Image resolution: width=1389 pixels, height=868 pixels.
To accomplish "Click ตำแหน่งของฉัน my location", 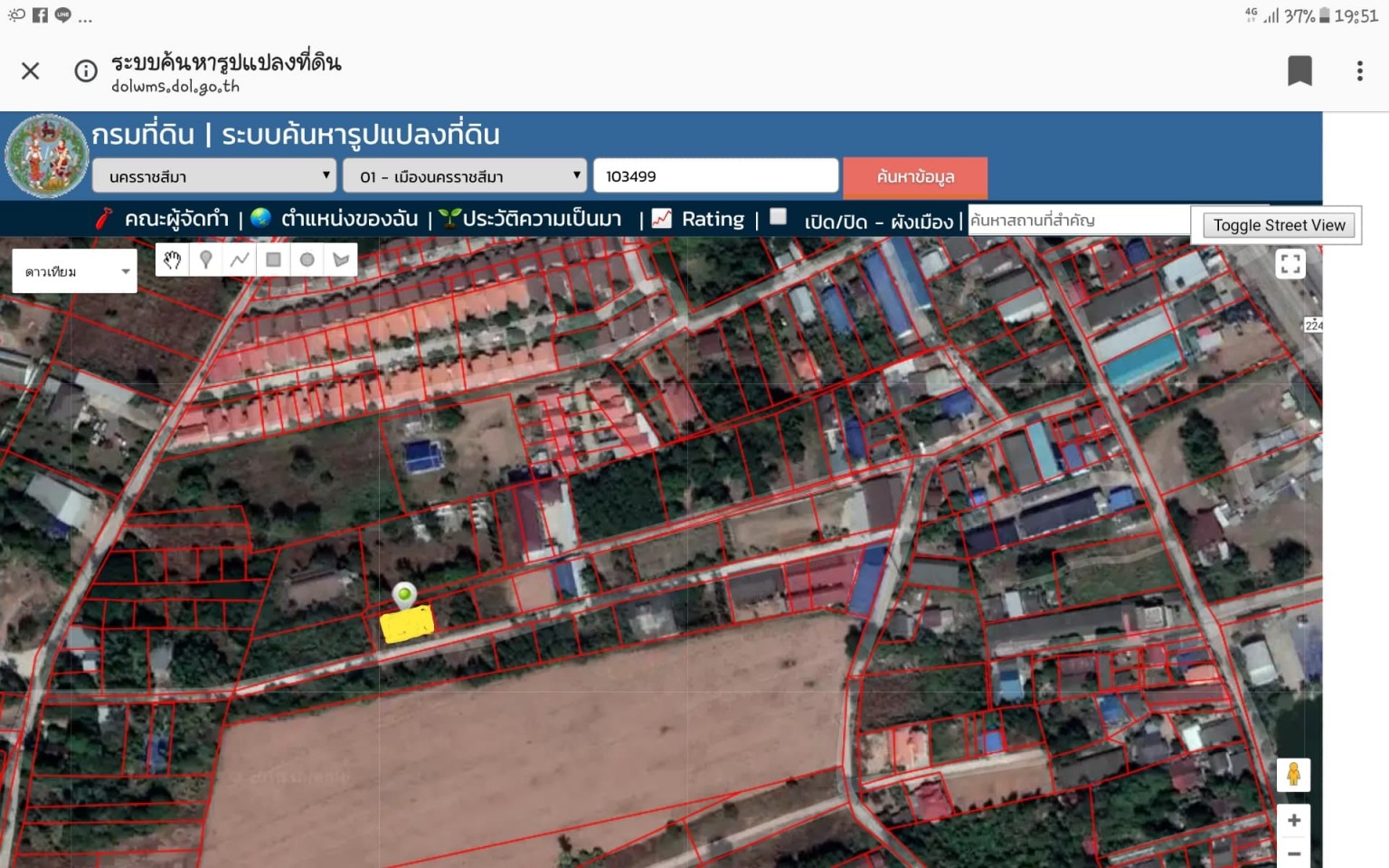I will tap(349, 219).
